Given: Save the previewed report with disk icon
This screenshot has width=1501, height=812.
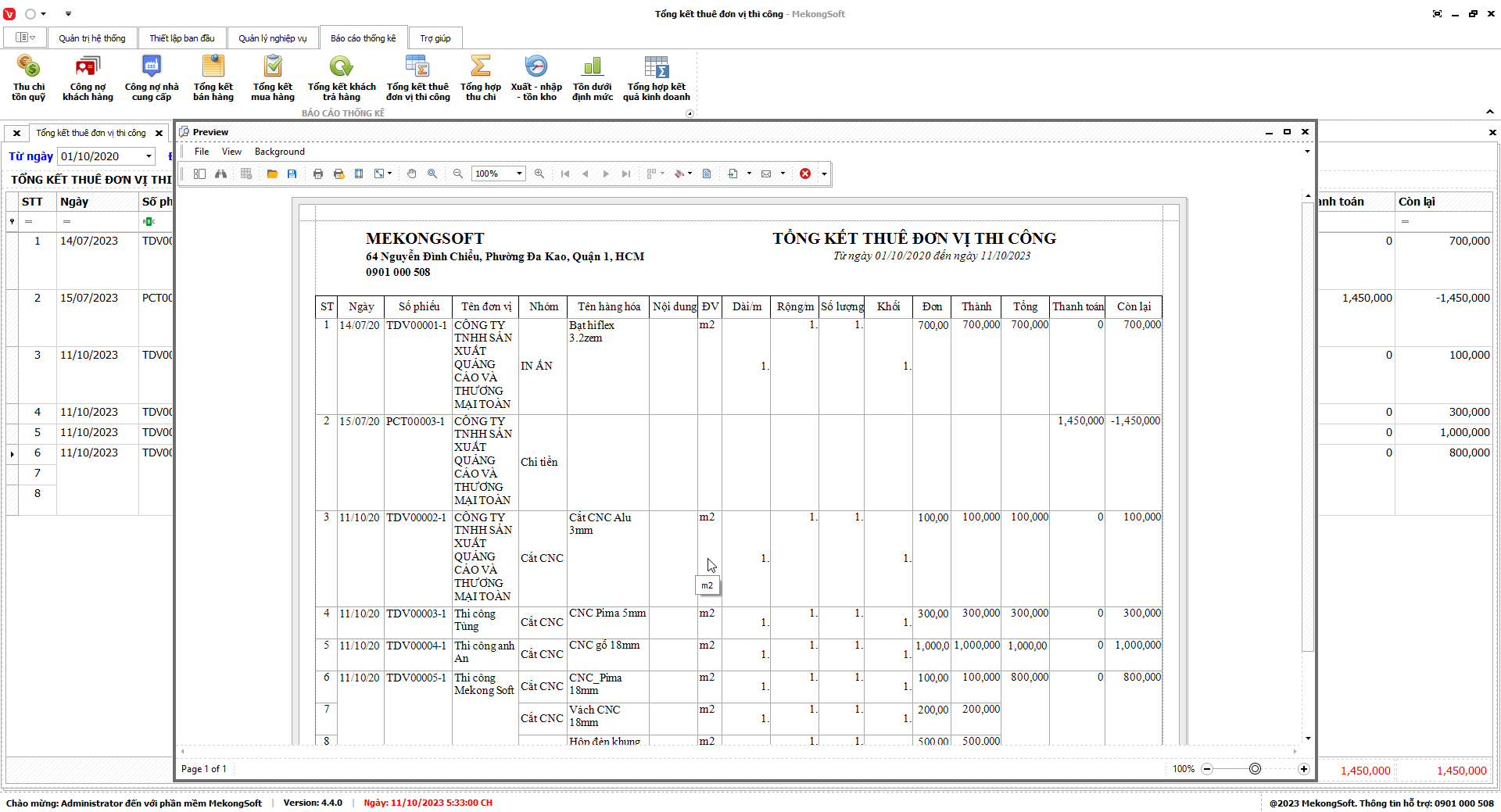Looking at the screenshot, I should [x=292, y=173].
